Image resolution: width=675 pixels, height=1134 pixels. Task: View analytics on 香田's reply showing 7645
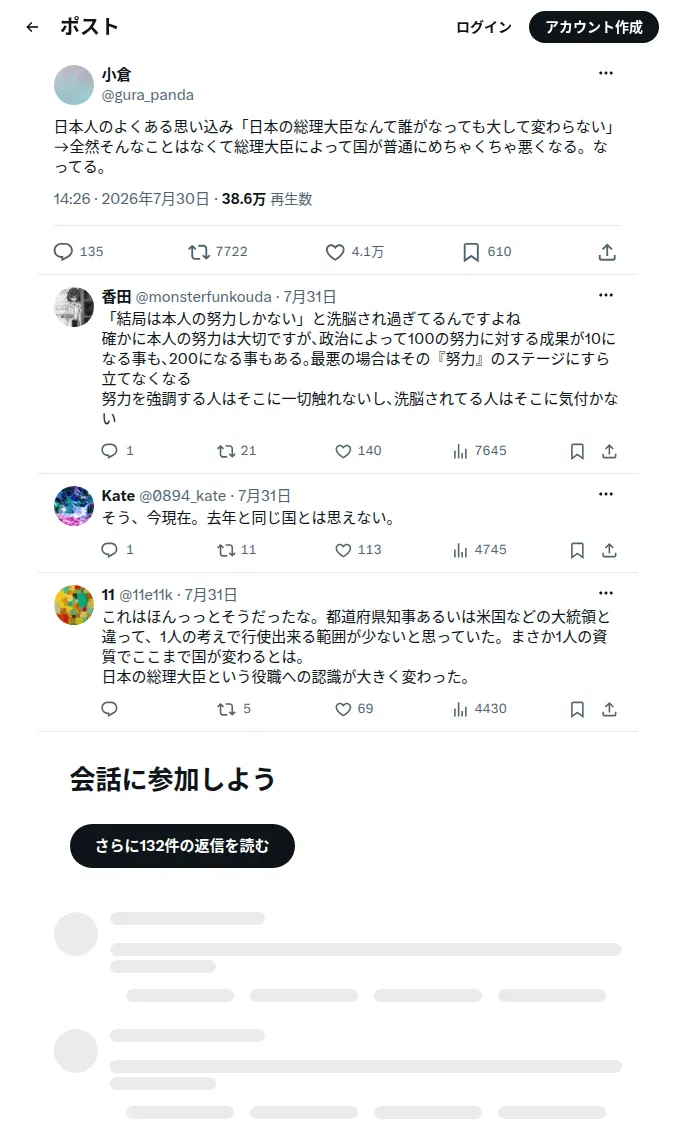click(460, 451)
